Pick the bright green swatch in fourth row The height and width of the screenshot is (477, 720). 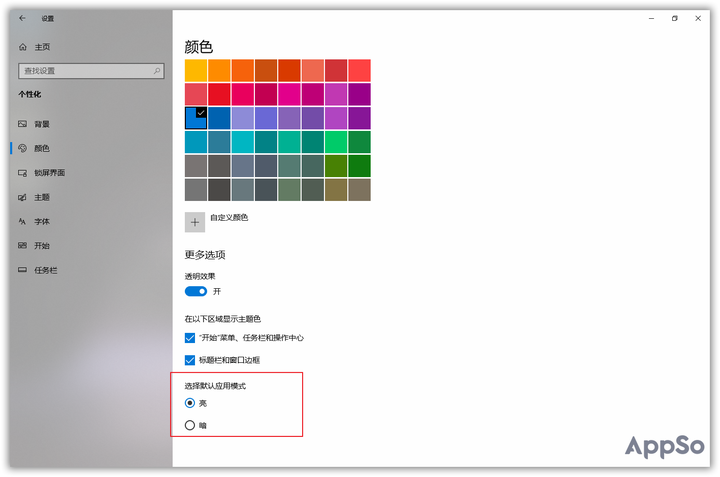click(x=336, y=142)
